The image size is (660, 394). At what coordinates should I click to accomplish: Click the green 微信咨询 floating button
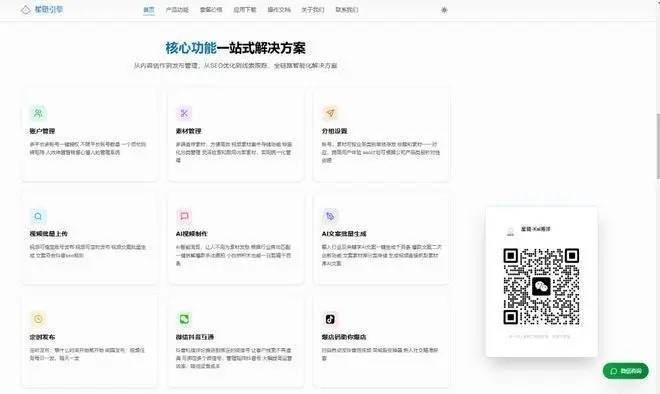[625, 371]
